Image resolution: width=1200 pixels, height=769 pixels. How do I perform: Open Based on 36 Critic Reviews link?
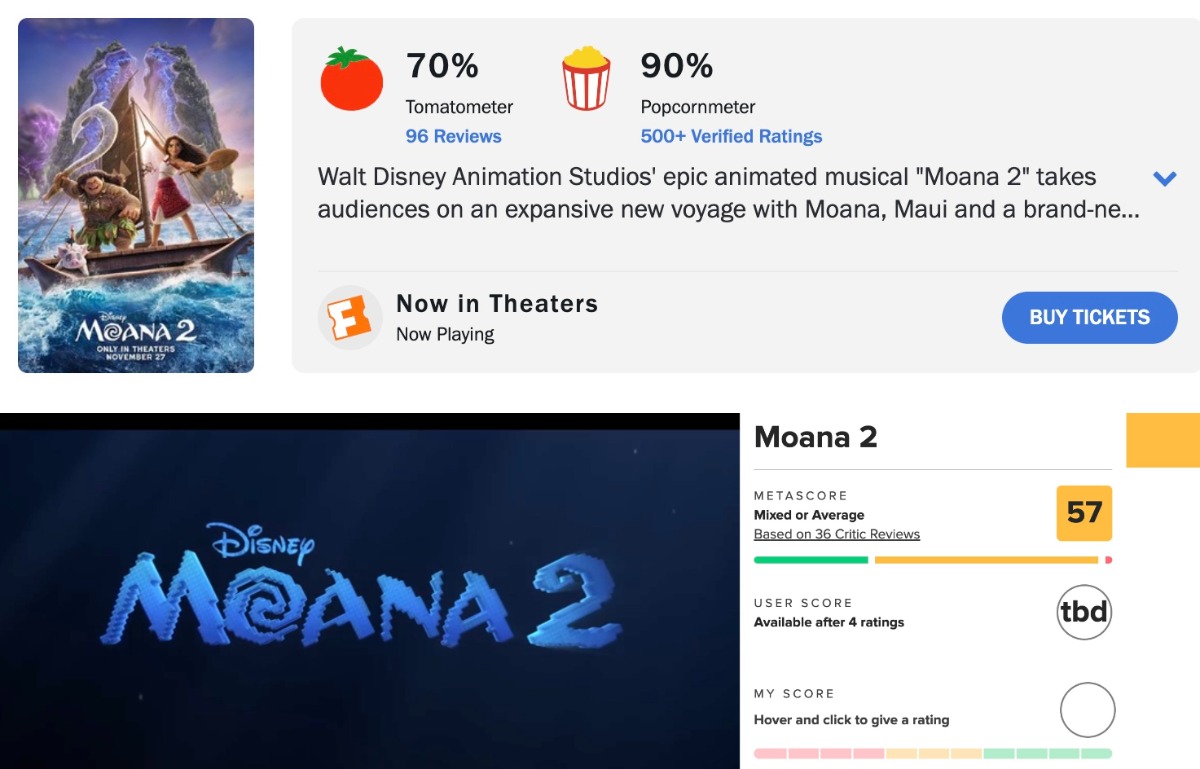(836, 534)
